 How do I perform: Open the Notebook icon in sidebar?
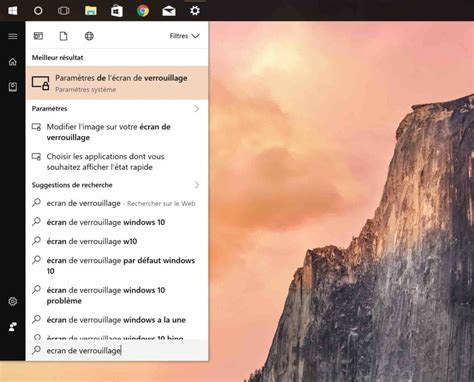13,87
